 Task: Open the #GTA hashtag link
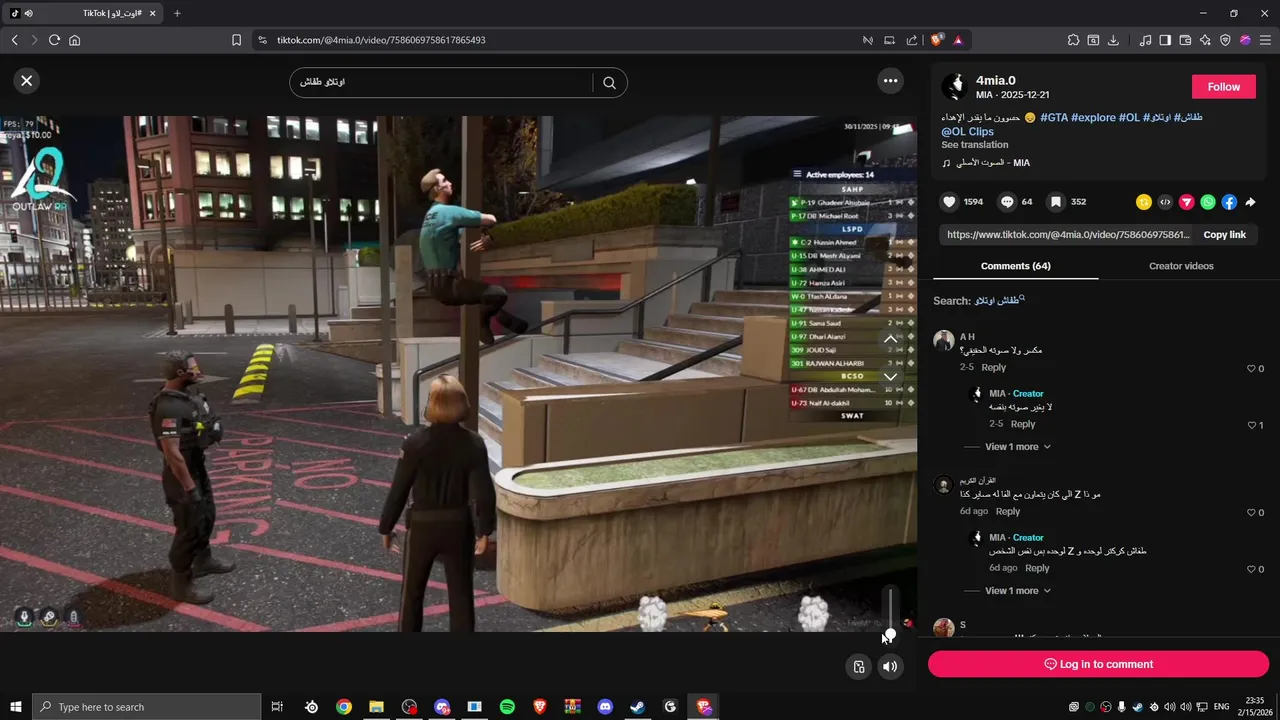[1054, 118]
